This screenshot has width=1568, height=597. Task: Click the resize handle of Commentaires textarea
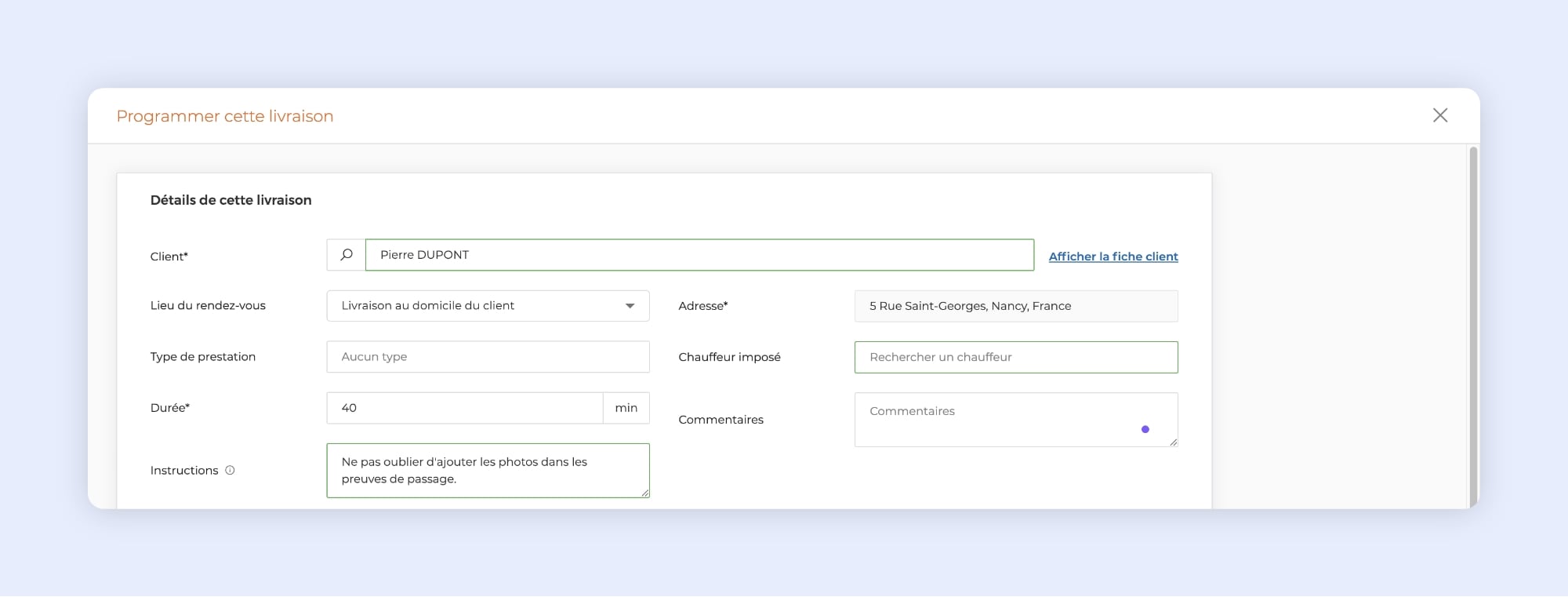point(1172,442)
